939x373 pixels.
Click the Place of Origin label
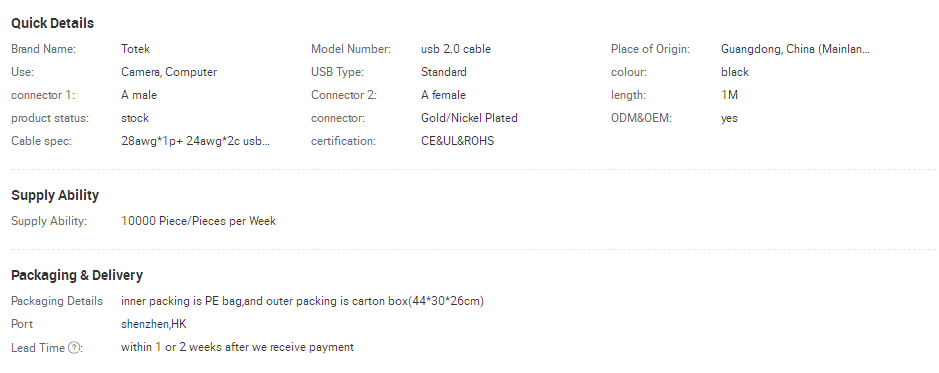click(650, 49)
